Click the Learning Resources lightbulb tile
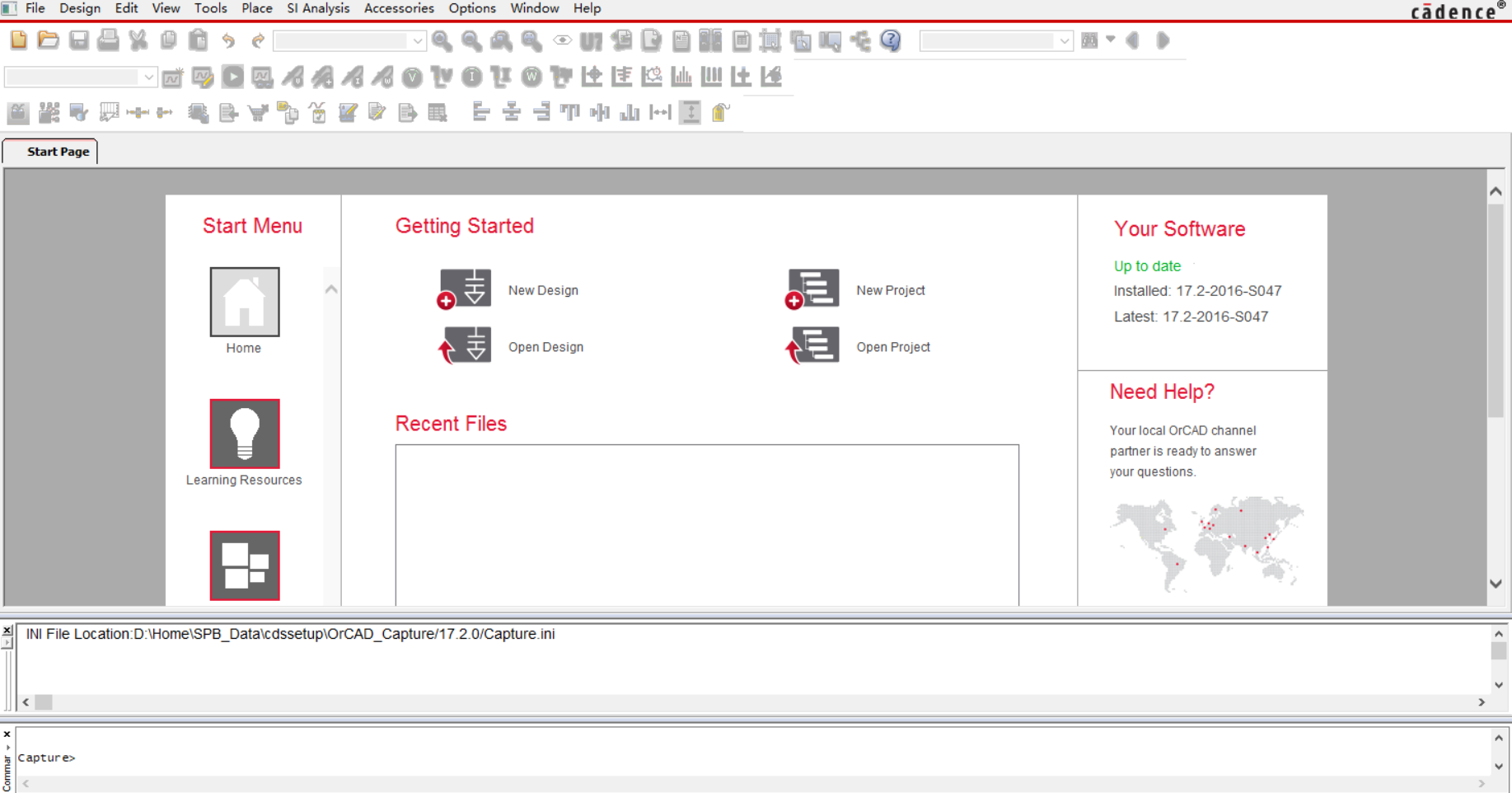 (x=245, y=434)
